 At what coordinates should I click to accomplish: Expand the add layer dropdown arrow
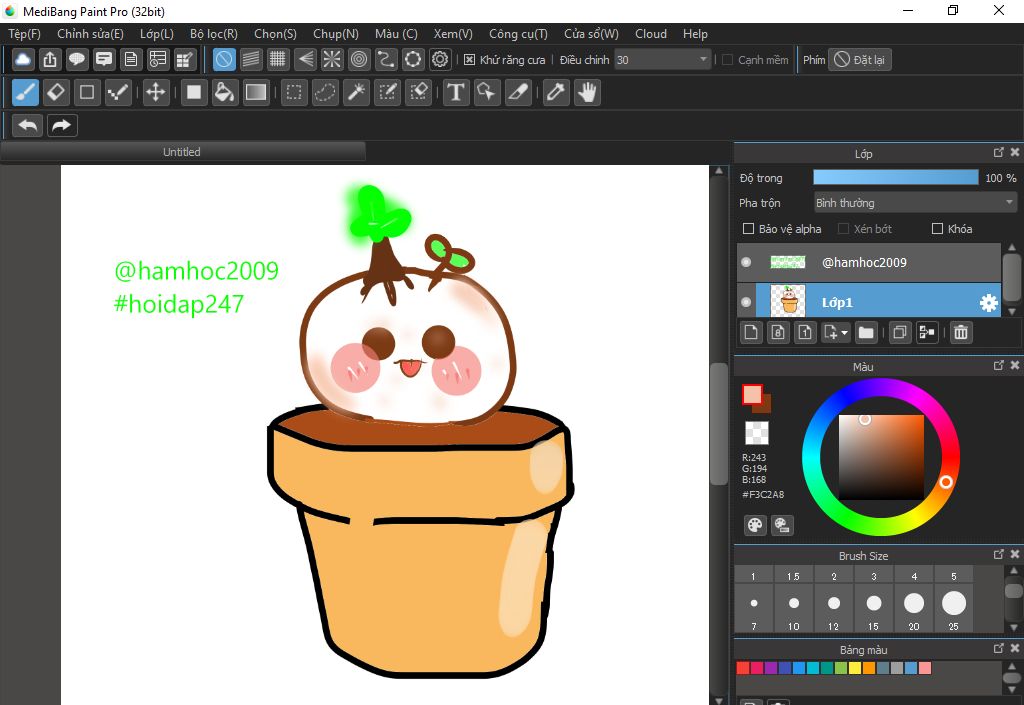tap(844, 333)
